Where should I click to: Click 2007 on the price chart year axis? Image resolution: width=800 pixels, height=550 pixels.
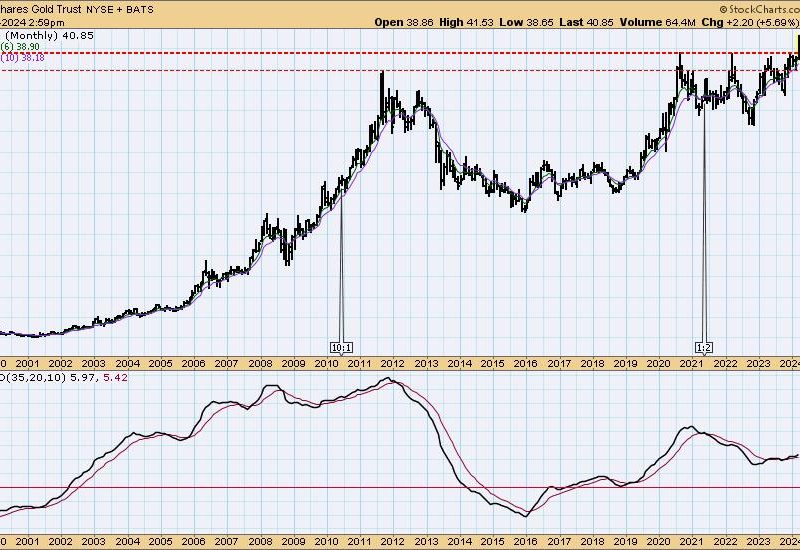(x=226, y=364)
